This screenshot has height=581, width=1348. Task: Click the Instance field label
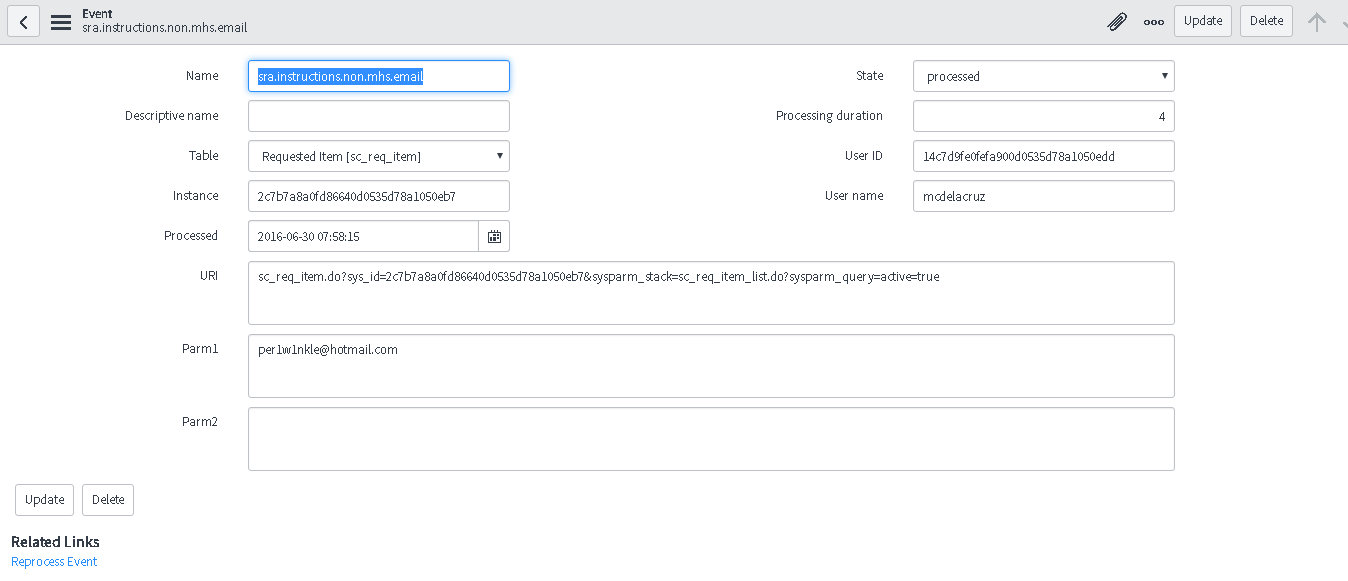tap(195, 196)
